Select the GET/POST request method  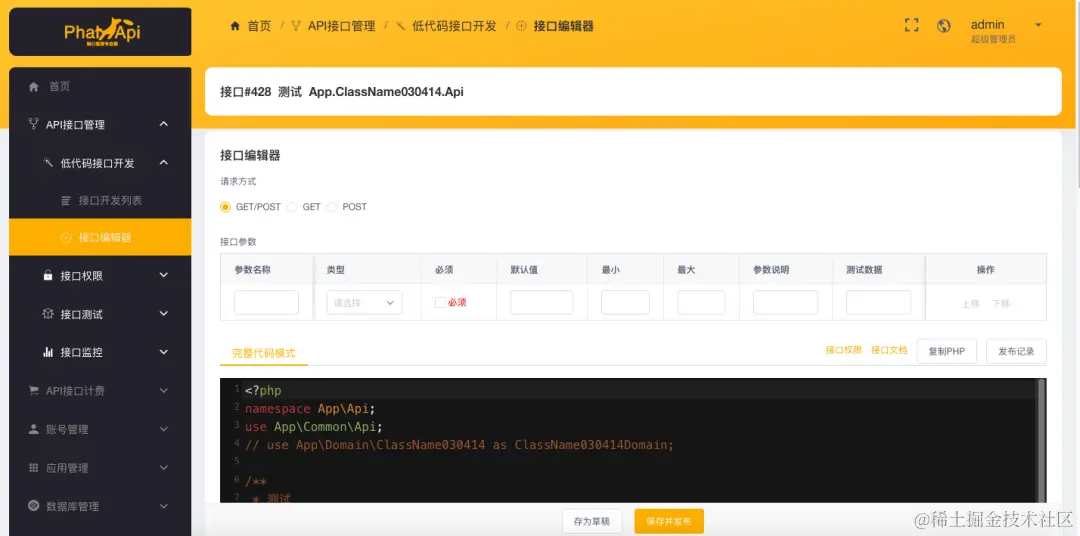(225, 207)
